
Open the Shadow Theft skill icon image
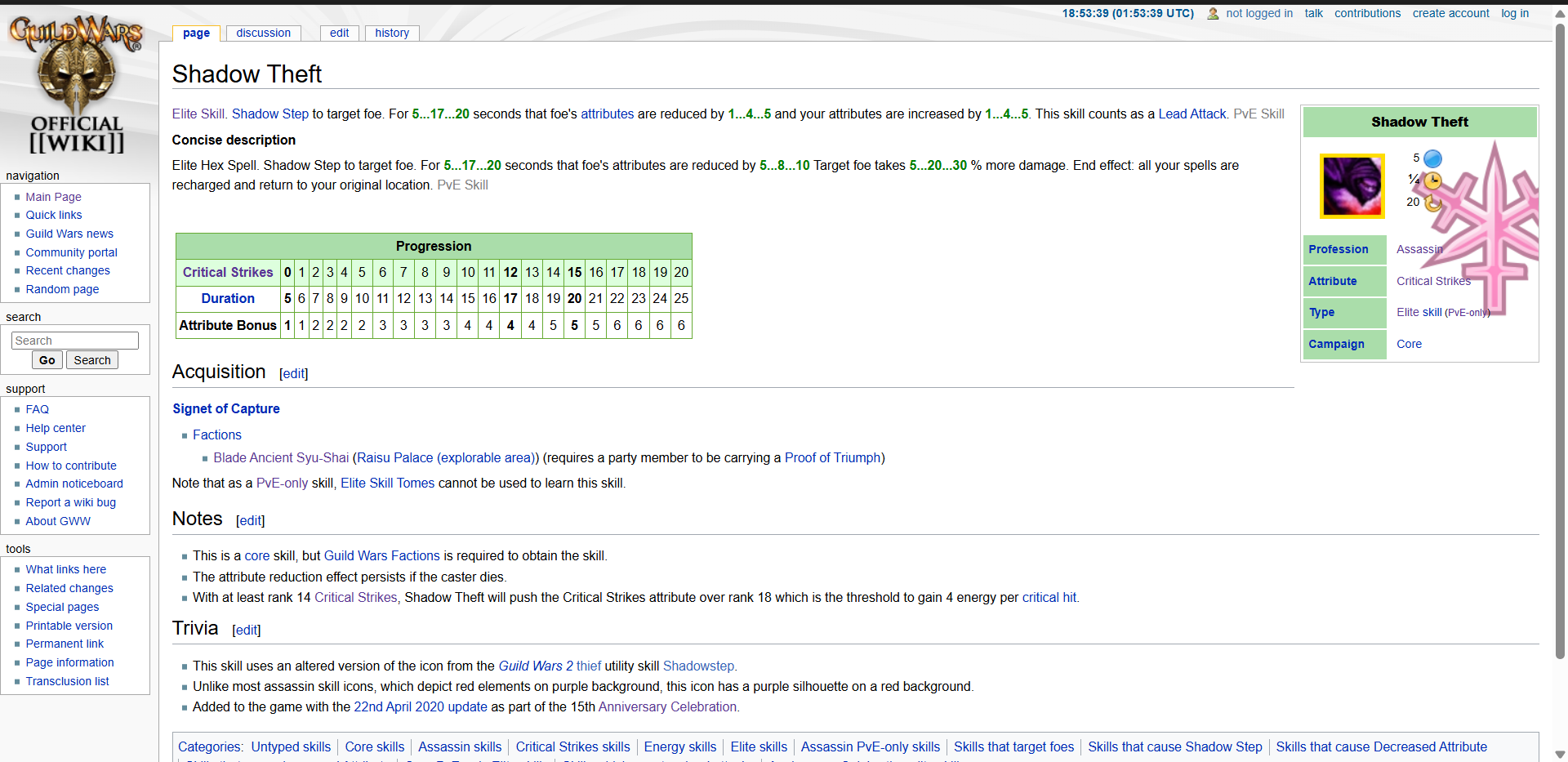tap(1352, 186)
